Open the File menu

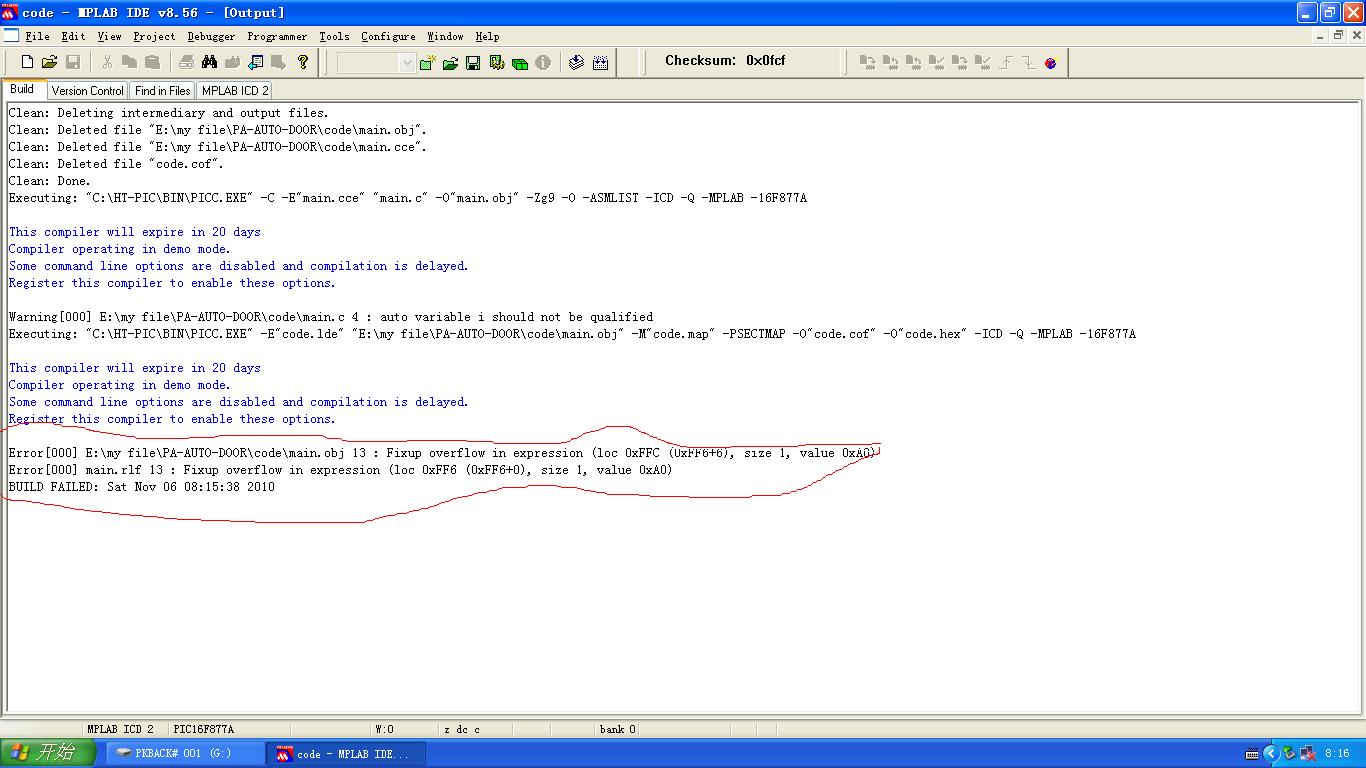[37, 36]
